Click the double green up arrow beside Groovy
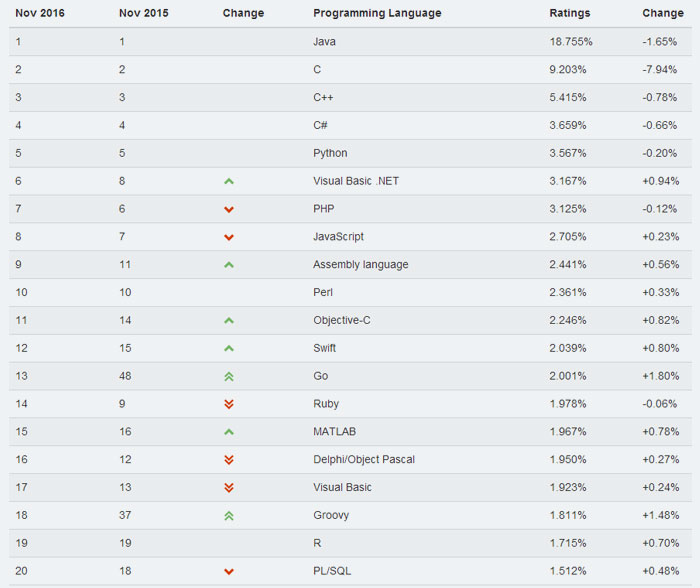The width and height of the screenshot is (700, 588). [x=229, y=516]
